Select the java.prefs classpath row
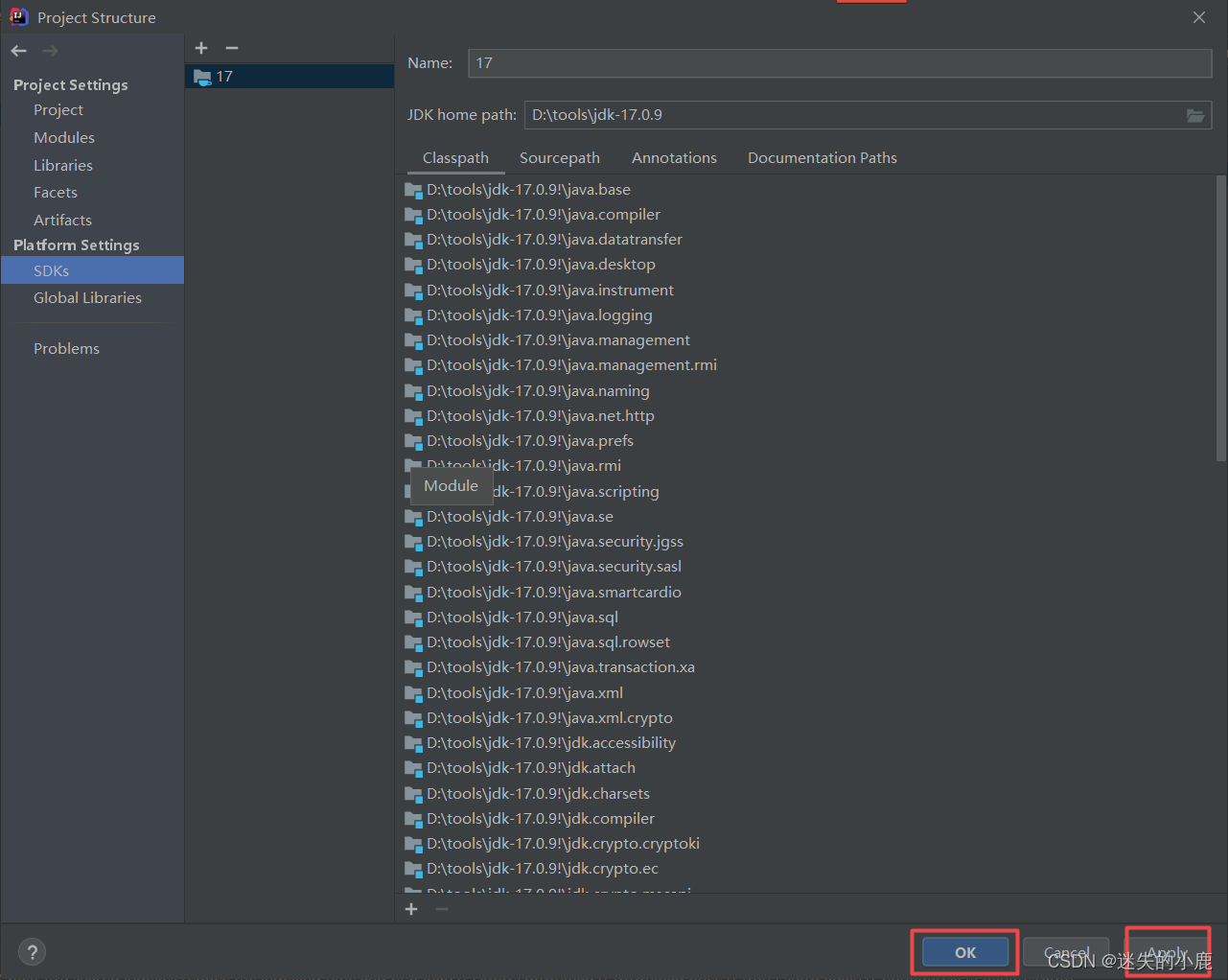This screenshot has height=980, width=1228. (805, 441)
